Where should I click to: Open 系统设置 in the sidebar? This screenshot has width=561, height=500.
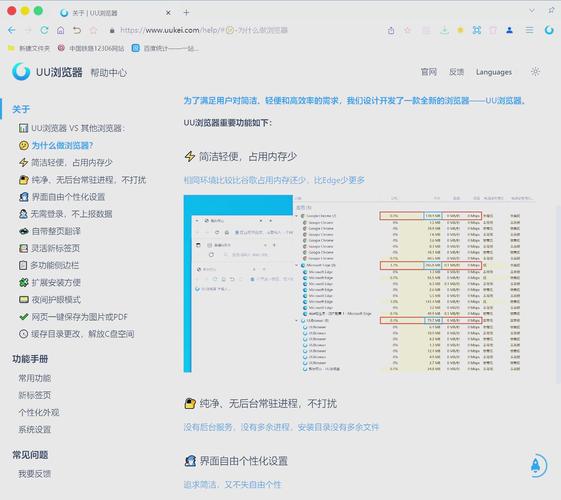35,430
